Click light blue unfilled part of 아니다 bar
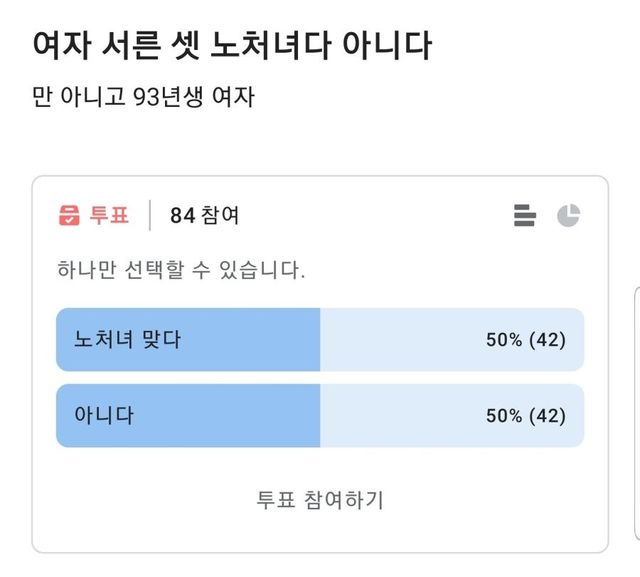640x577 pixels. click(x=400, y=416)
